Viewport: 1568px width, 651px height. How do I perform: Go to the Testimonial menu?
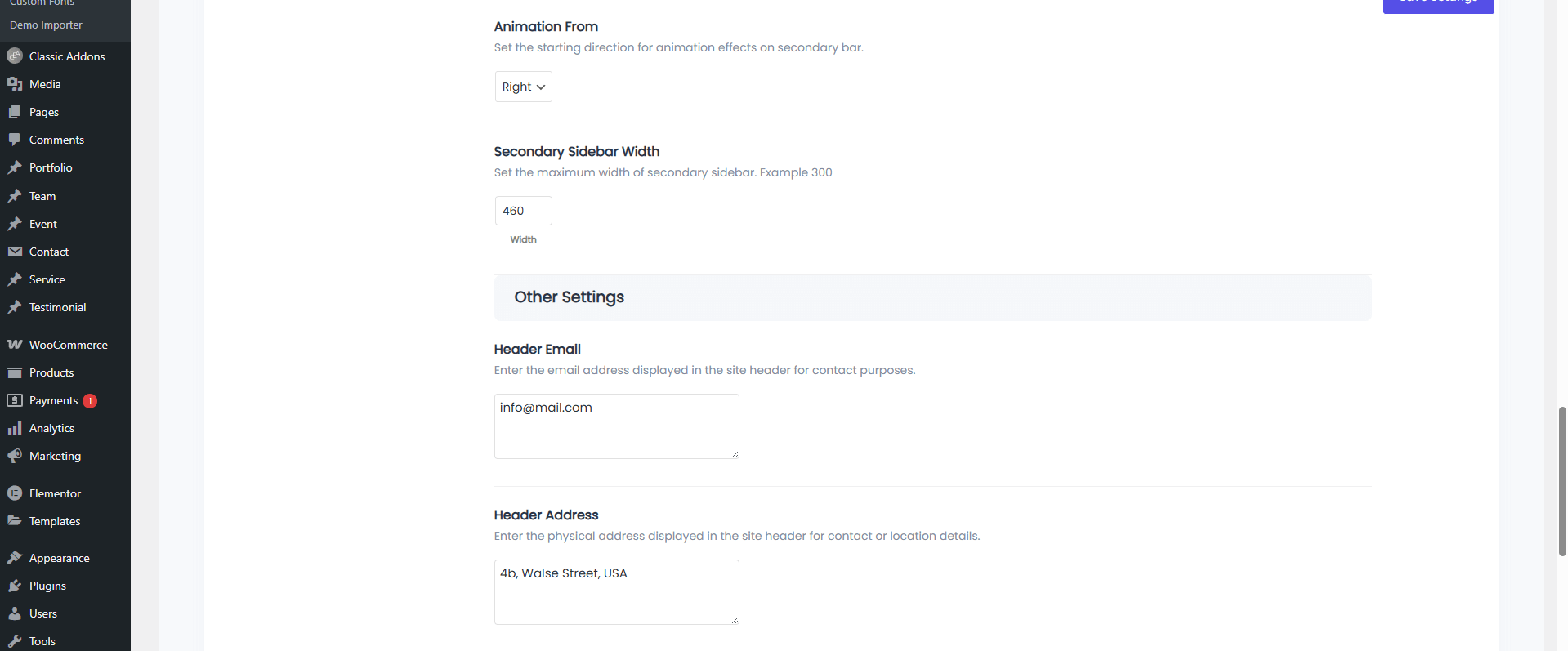coord(57,307)
